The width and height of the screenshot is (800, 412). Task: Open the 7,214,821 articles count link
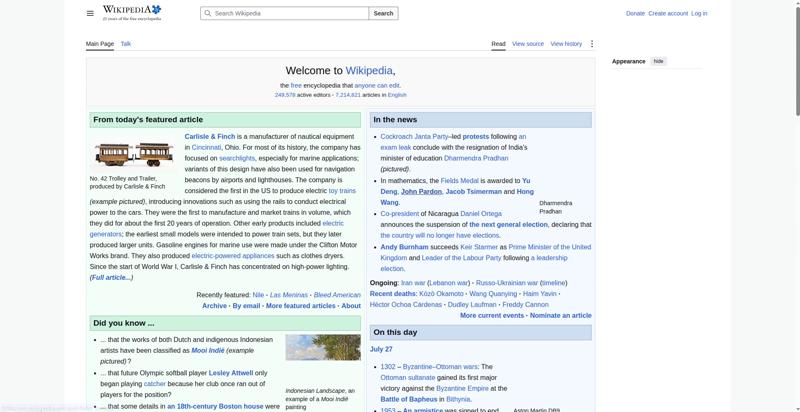click(348, 95)
